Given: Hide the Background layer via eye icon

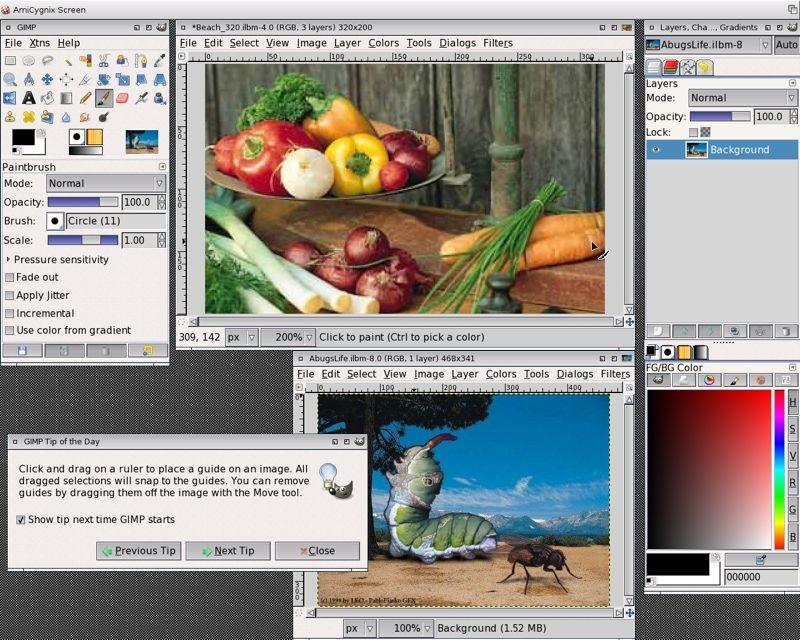Looking at the screenshot, I should coord(656,150).
